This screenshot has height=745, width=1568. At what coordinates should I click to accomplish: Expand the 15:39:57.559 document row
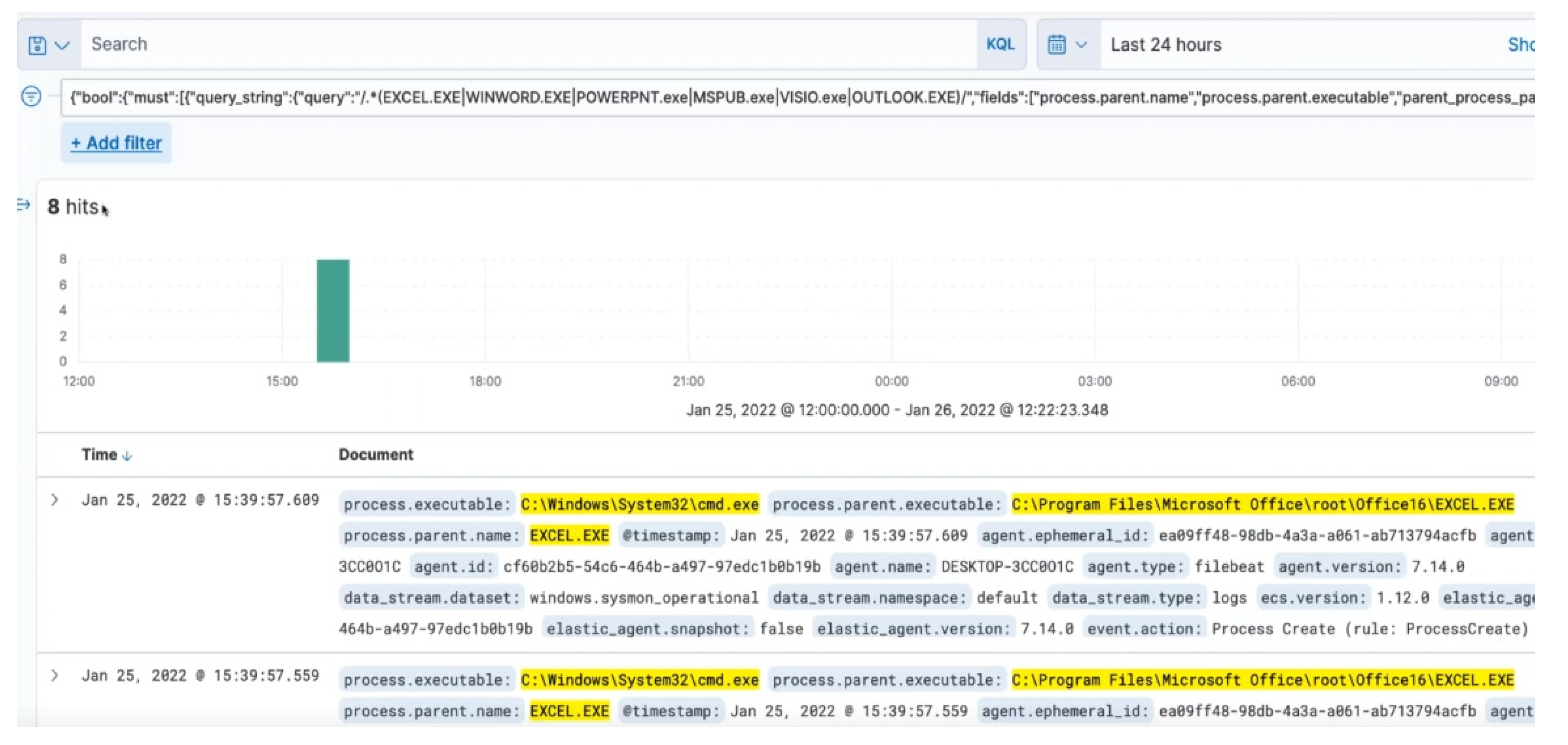[55, 676]
